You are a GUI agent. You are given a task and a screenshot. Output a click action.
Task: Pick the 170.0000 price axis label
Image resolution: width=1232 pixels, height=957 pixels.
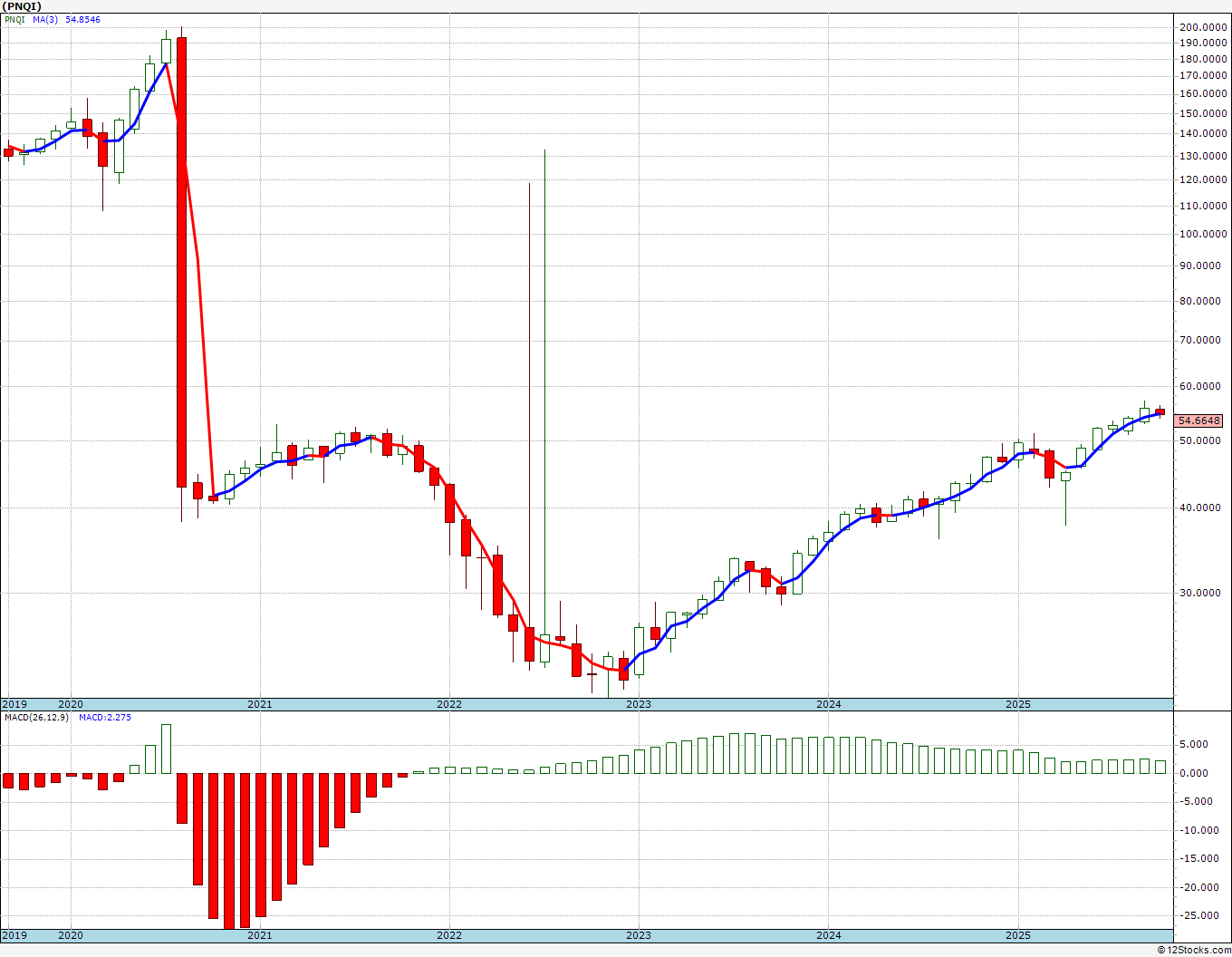click(1202, 75)
